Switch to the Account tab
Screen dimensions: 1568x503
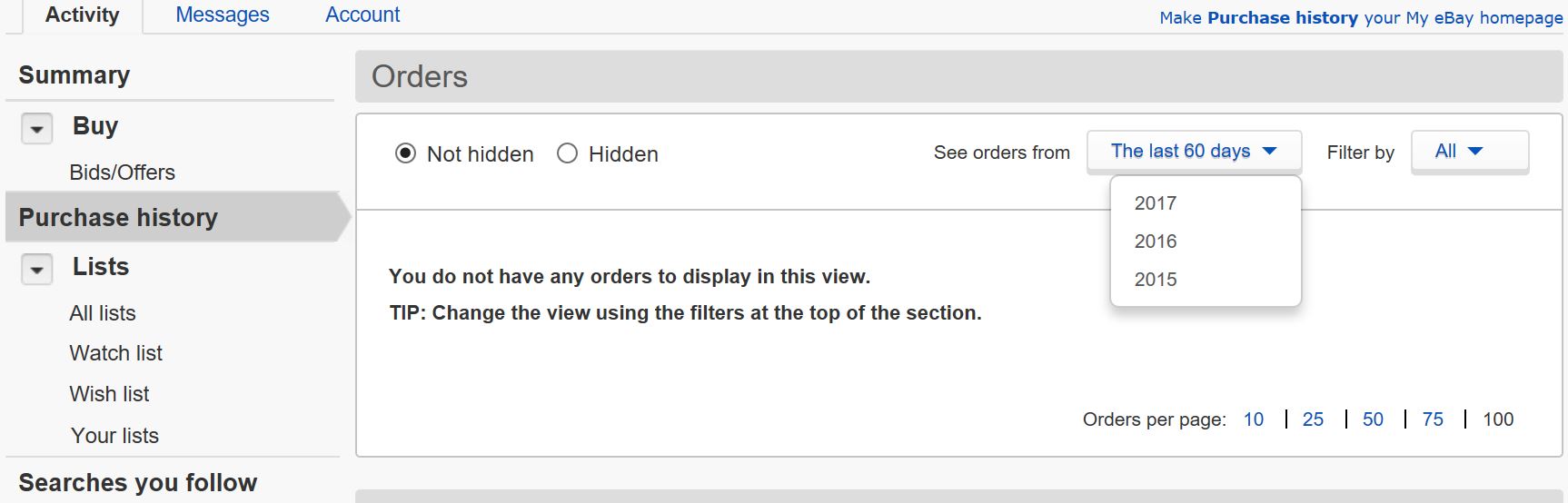click(362, 15)
